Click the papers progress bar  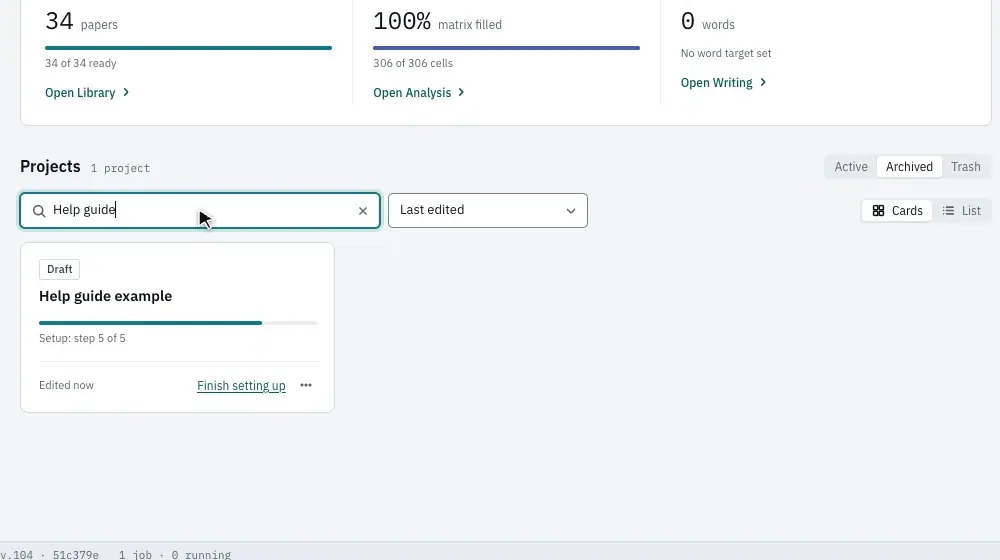pos(188,48)
